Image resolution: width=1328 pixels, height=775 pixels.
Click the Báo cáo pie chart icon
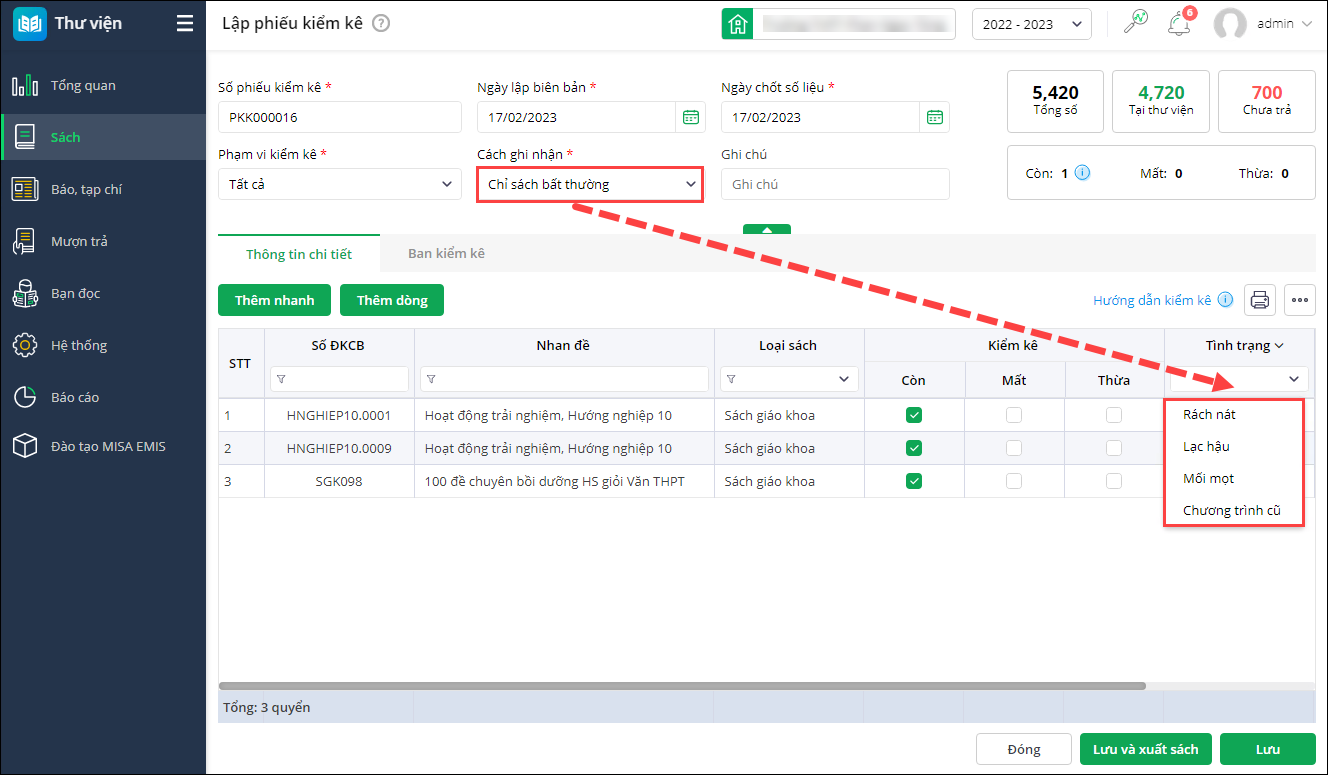25,397
